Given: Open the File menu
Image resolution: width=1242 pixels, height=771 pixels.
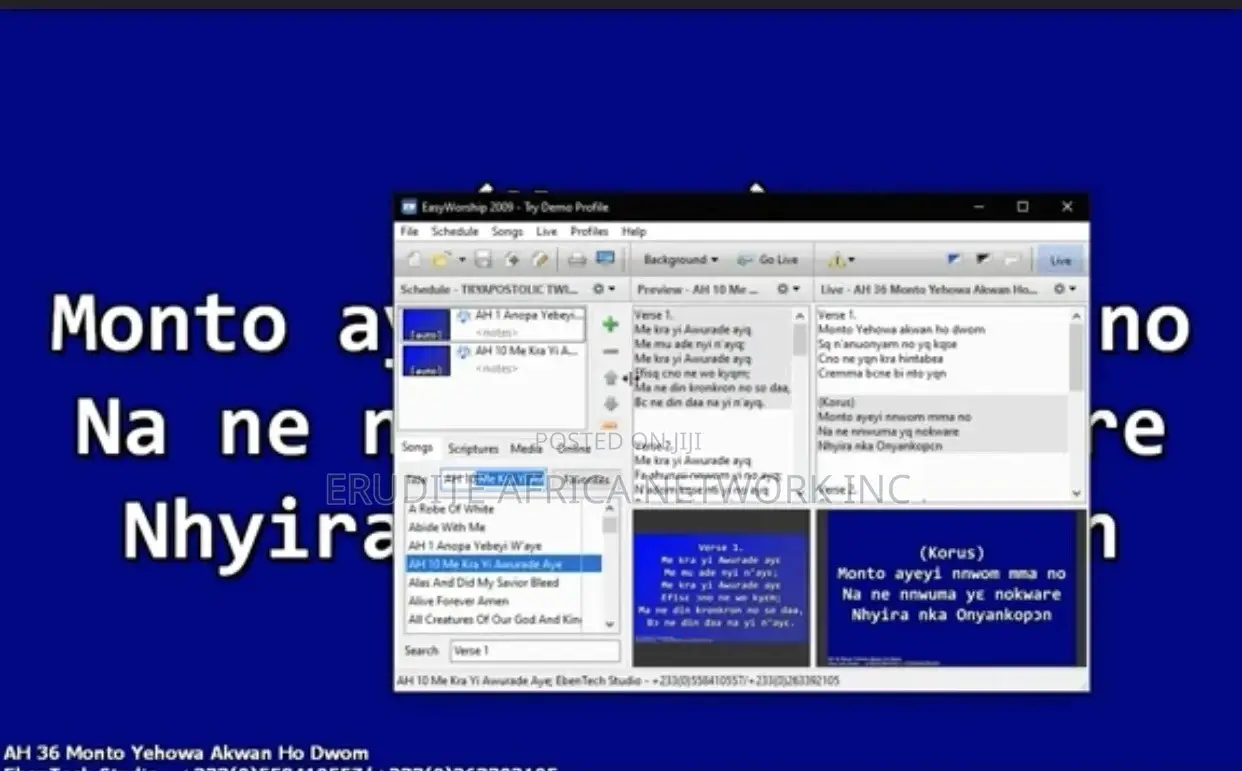Looking at the screenshot, I should coord(409,231).
